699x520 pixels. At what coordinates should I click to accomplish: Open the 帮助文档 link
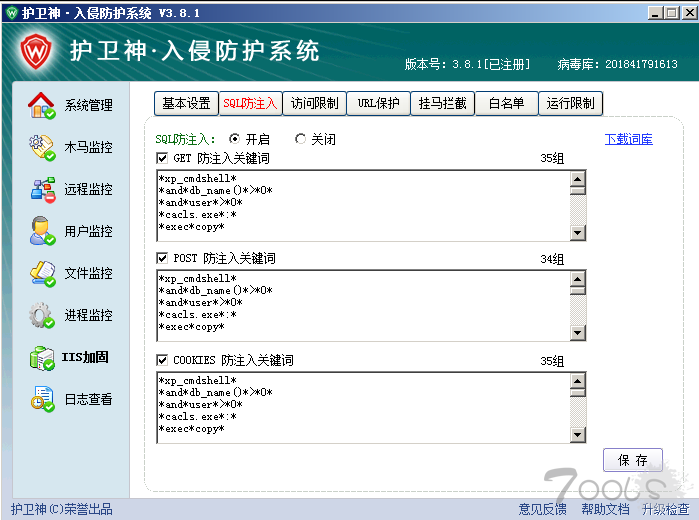tap(605, 509)
